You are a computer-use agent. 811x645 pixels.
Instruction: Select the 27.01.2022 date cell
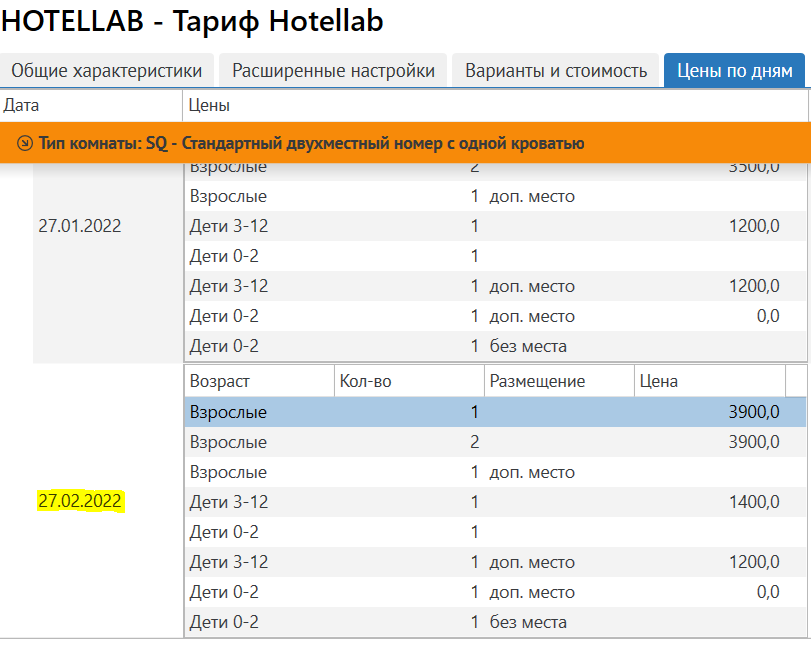coord(80,226)
